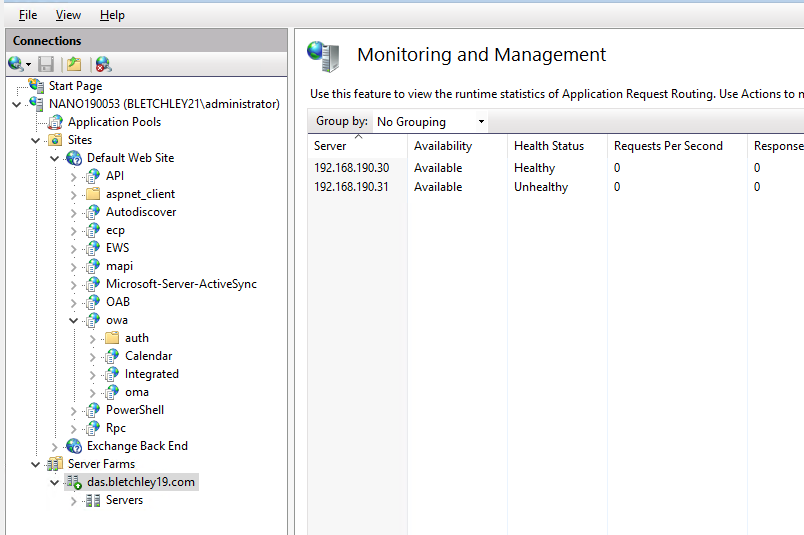804x535 pixels.
Task: Click the save connections disk icon
Action: click(x=46, y=64)
